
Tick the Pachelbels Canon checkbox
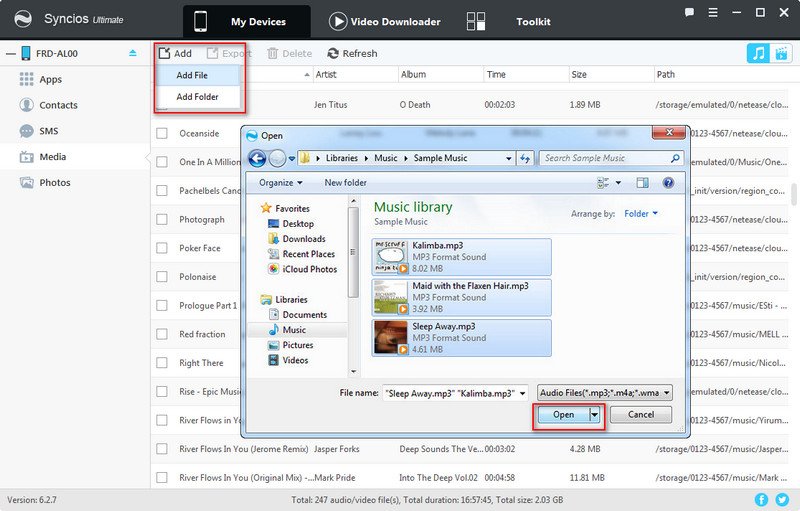click(x=162, y=191)
